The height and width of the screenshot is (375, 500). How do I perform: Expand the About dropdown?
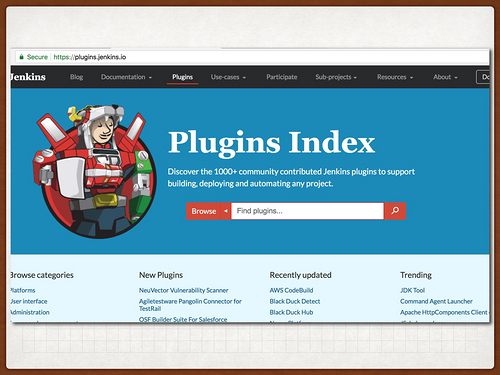[x=445, y=77]
